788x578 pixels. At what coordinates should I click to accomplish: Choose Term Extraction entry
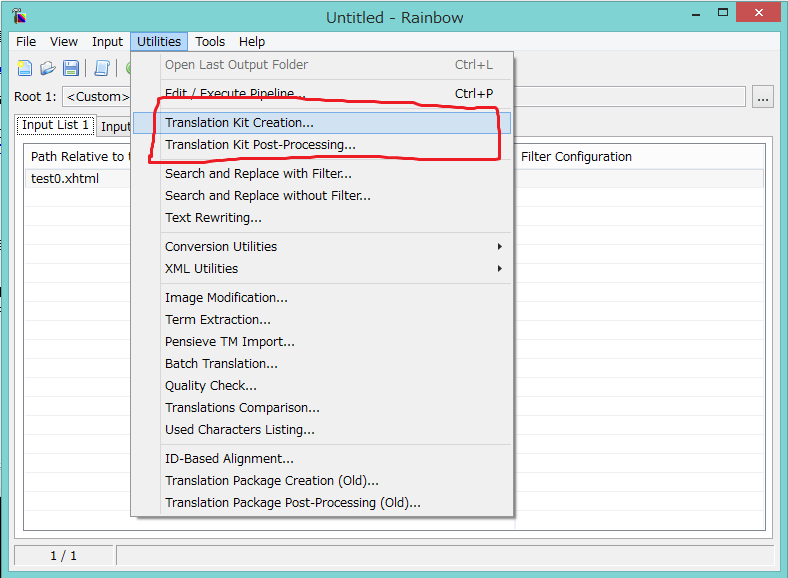coord(322,320)
